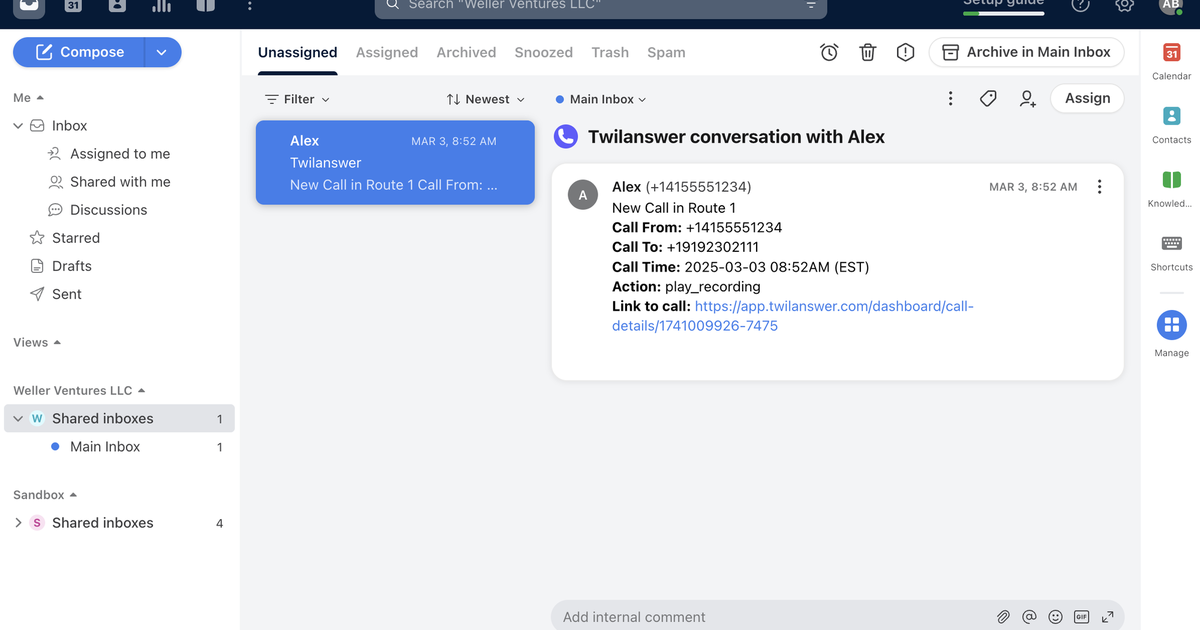The image size is (1200, 630).
Task: Open the Archived tab
Action: pyautogui.click(x=466, y=52)
